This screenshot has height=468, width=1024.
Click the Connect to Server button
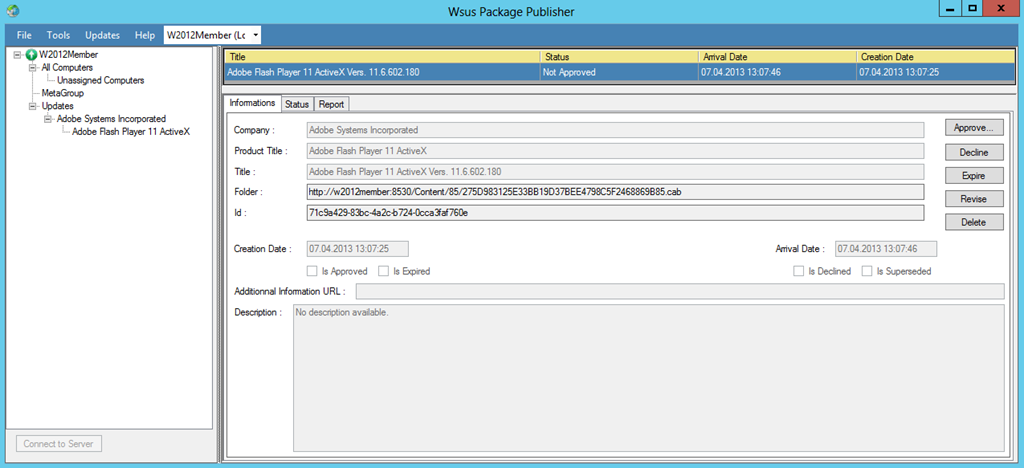pos(58,444)
